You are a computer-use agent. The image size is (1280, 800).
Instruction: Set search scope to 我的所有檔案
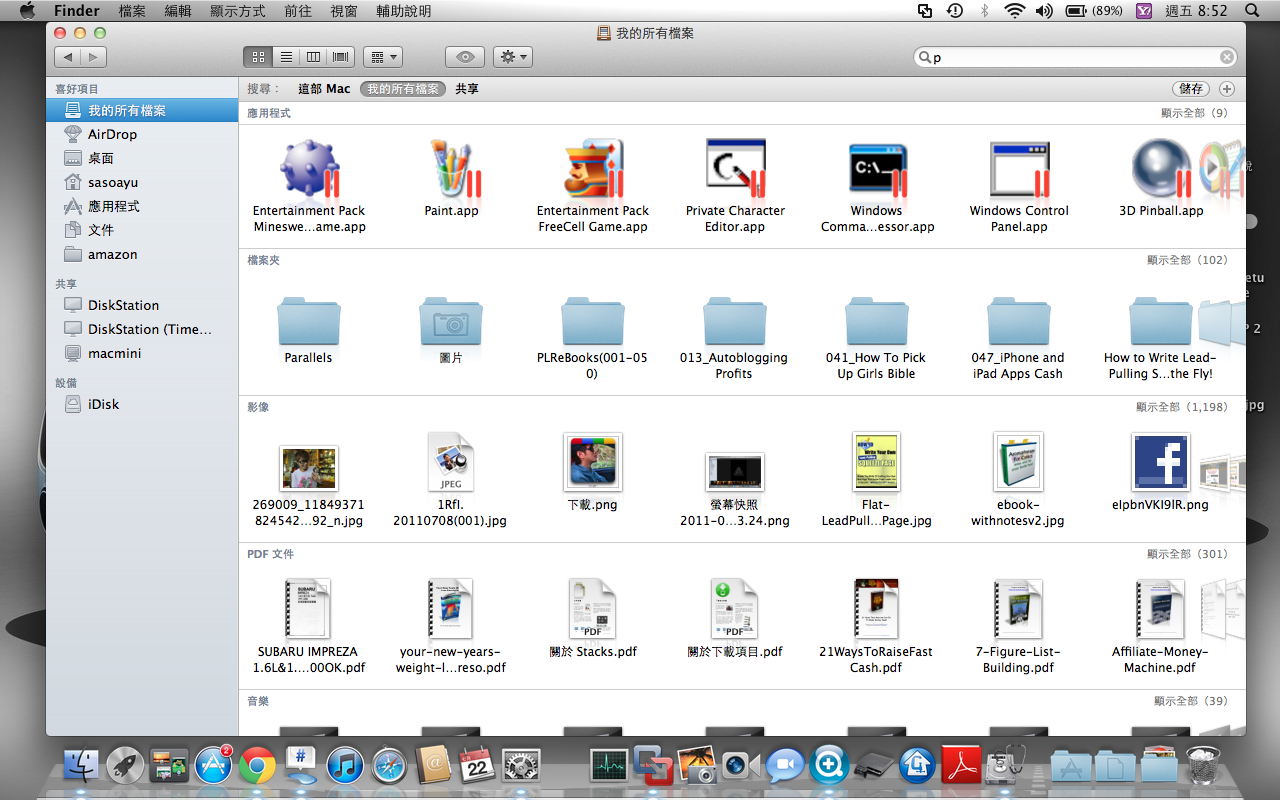click(x=402, y=89)
